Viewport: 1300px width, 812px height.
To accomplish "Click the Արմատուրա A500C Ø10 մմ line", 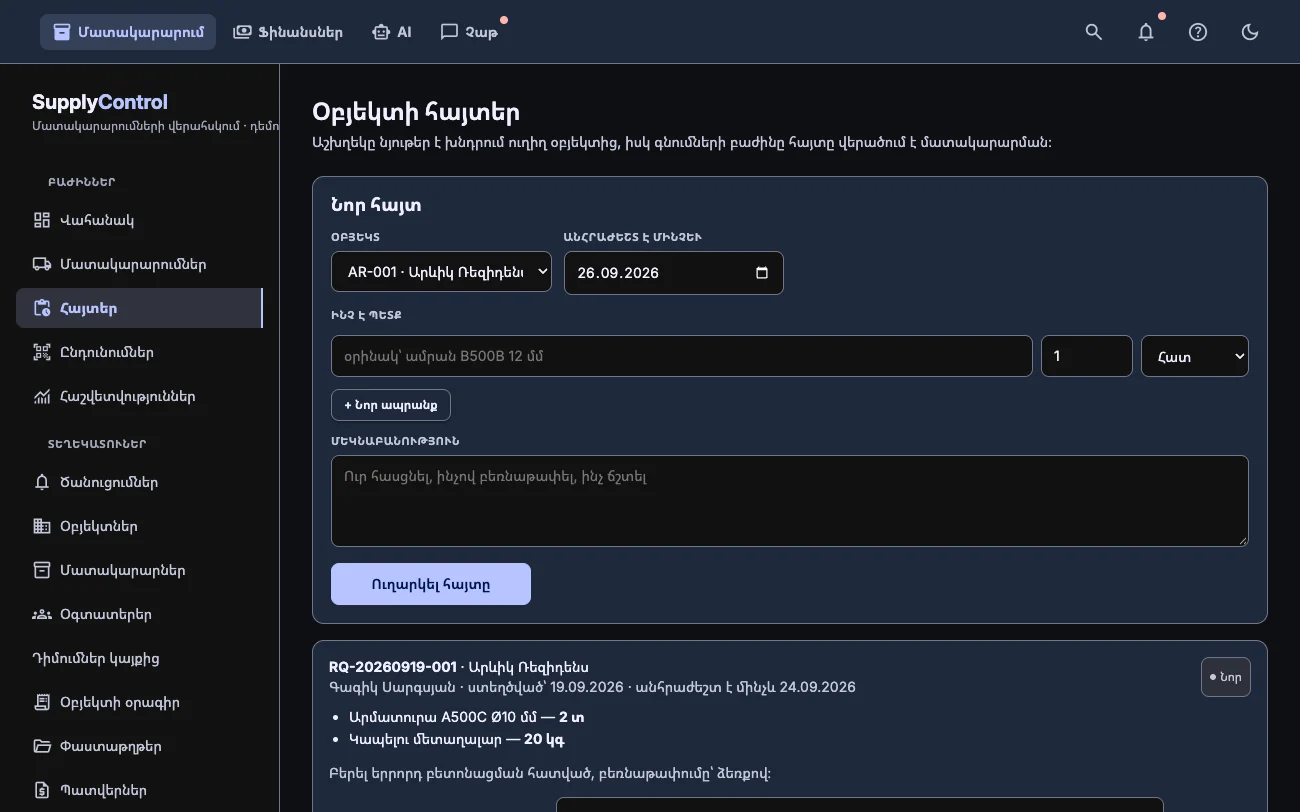I will [467, 717].
